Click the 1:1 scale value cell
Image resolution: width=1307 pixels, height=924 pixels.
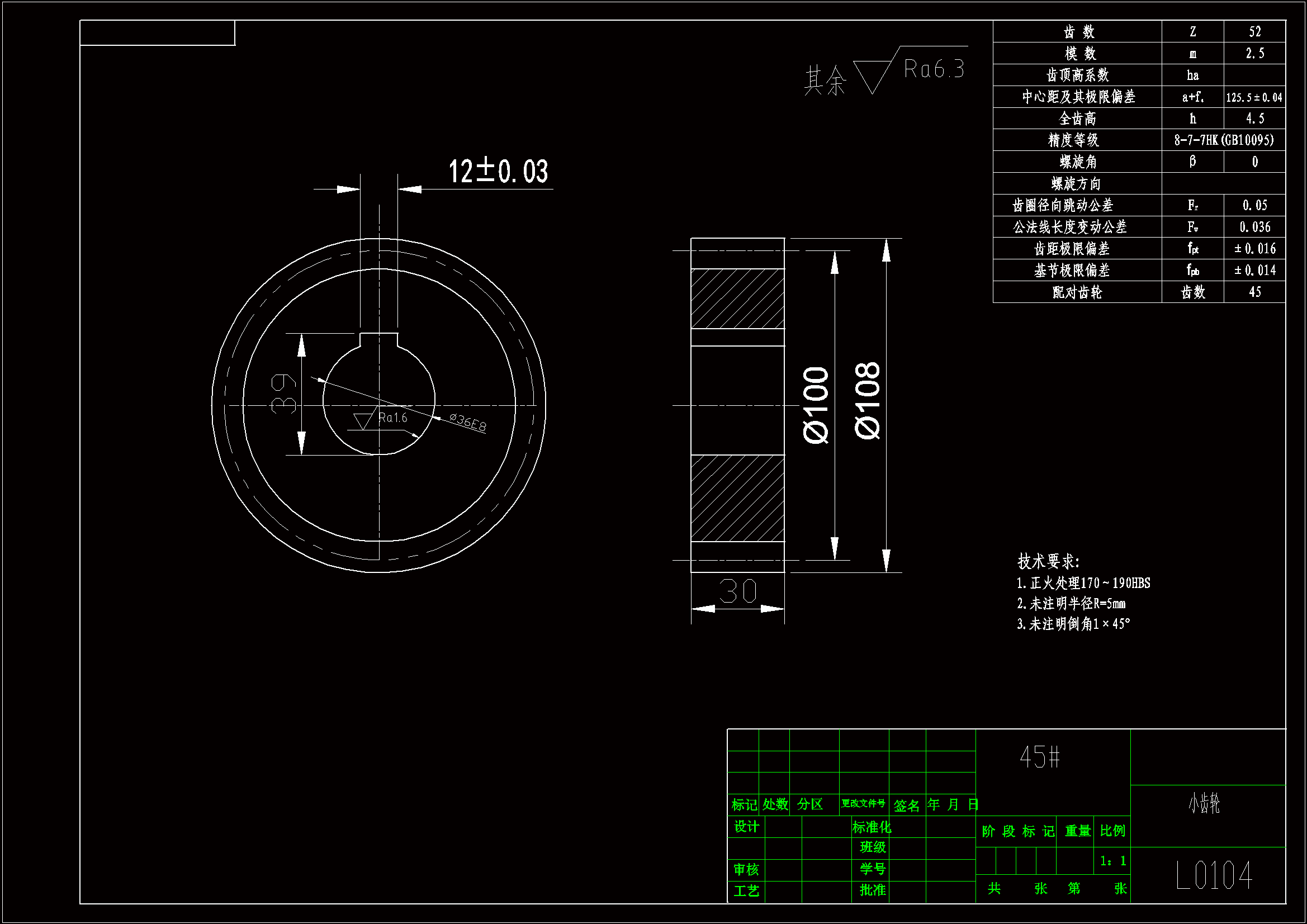pos(1112,861)
